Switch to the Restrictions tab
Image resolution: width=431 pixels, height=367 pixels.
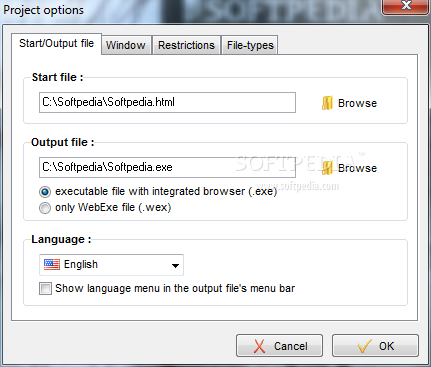click(x=186, y=45)
